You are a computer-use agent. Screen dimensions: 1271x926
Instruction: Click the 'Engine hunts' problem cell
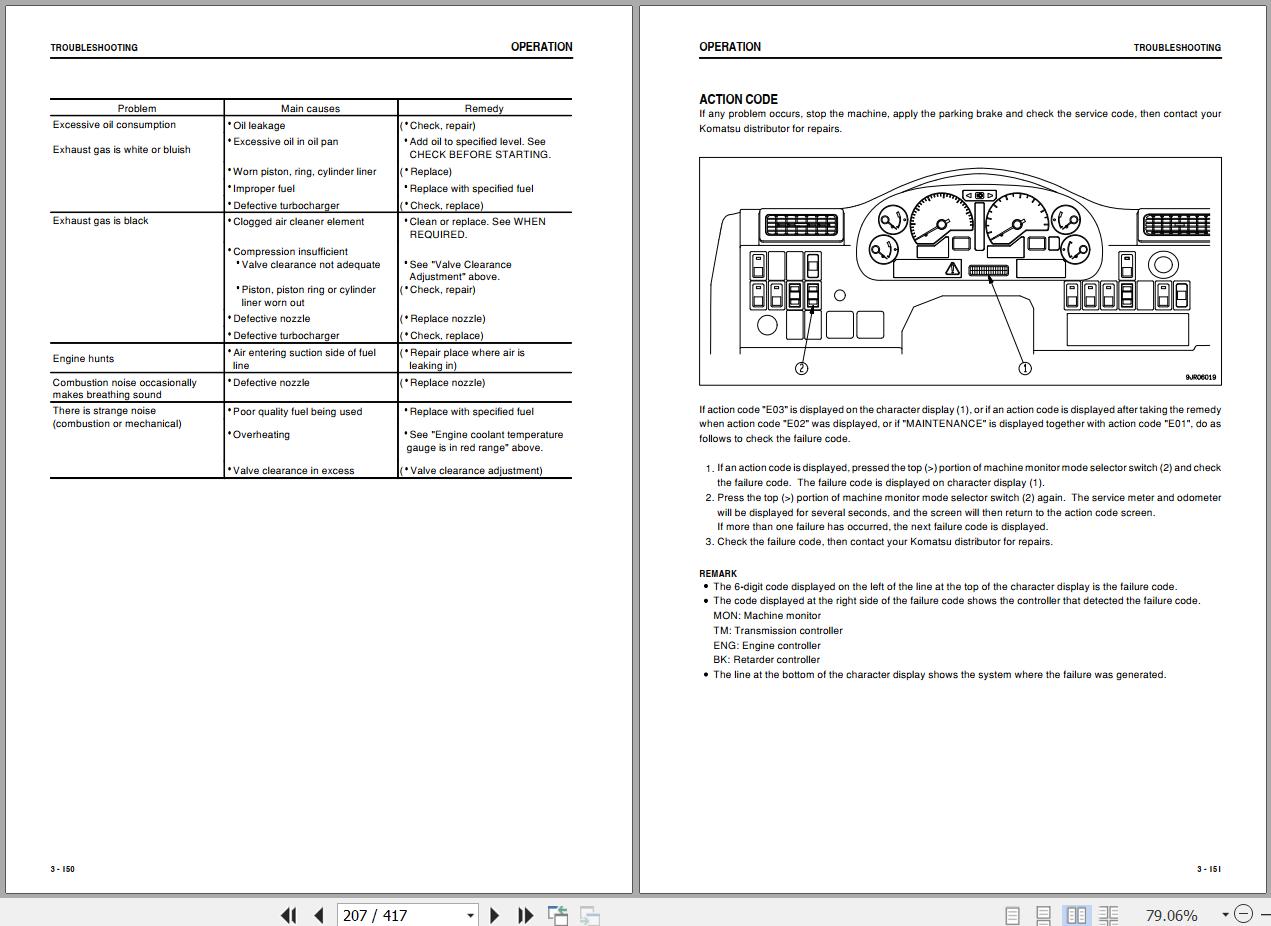[x=83, y=358]
